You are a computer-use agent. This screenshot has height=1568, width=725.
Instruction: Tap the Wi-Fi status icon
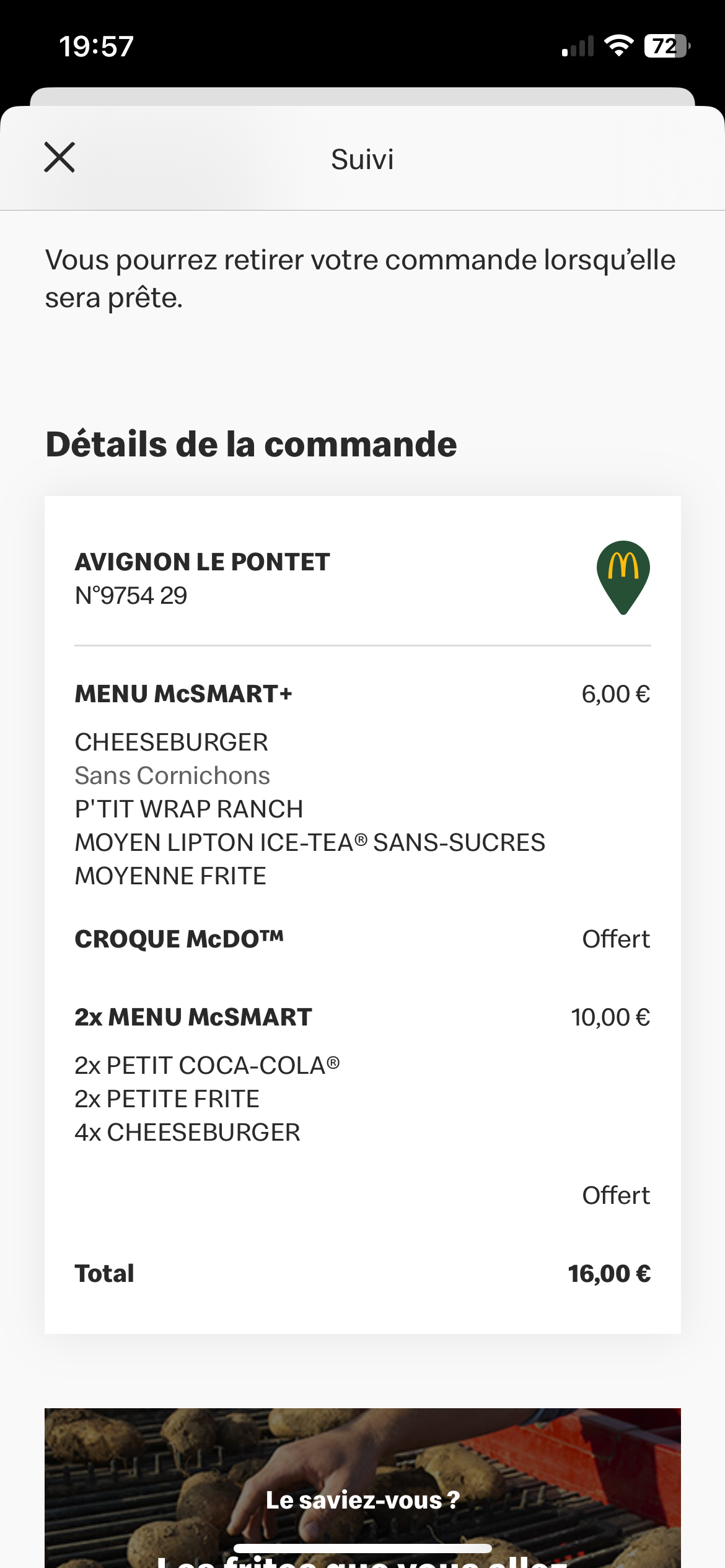pyautogui.click(x=618, y=46)
